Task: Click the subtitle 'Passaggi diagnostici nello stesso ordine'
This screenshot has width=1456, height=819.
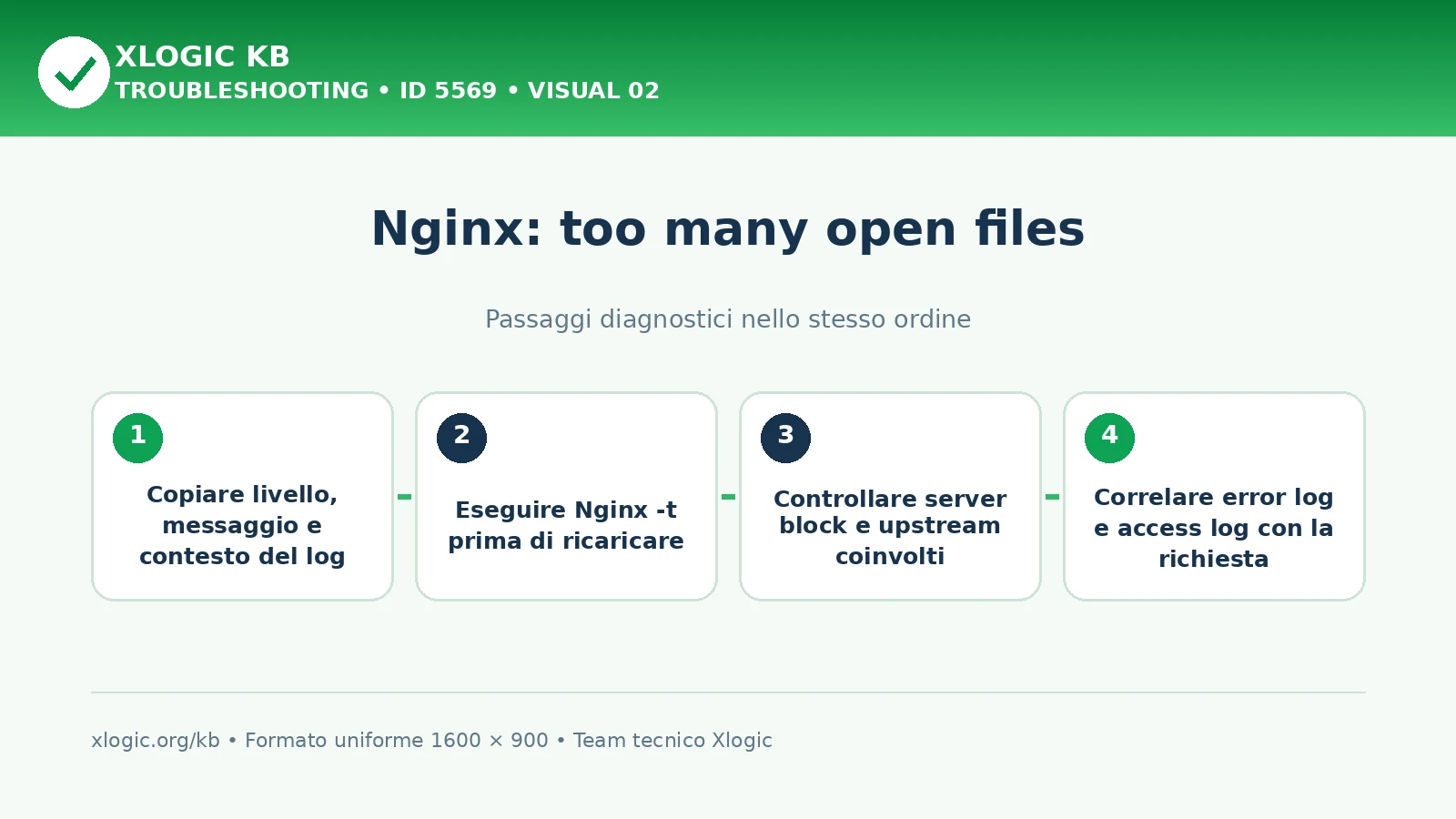Action: coord(728,319)
